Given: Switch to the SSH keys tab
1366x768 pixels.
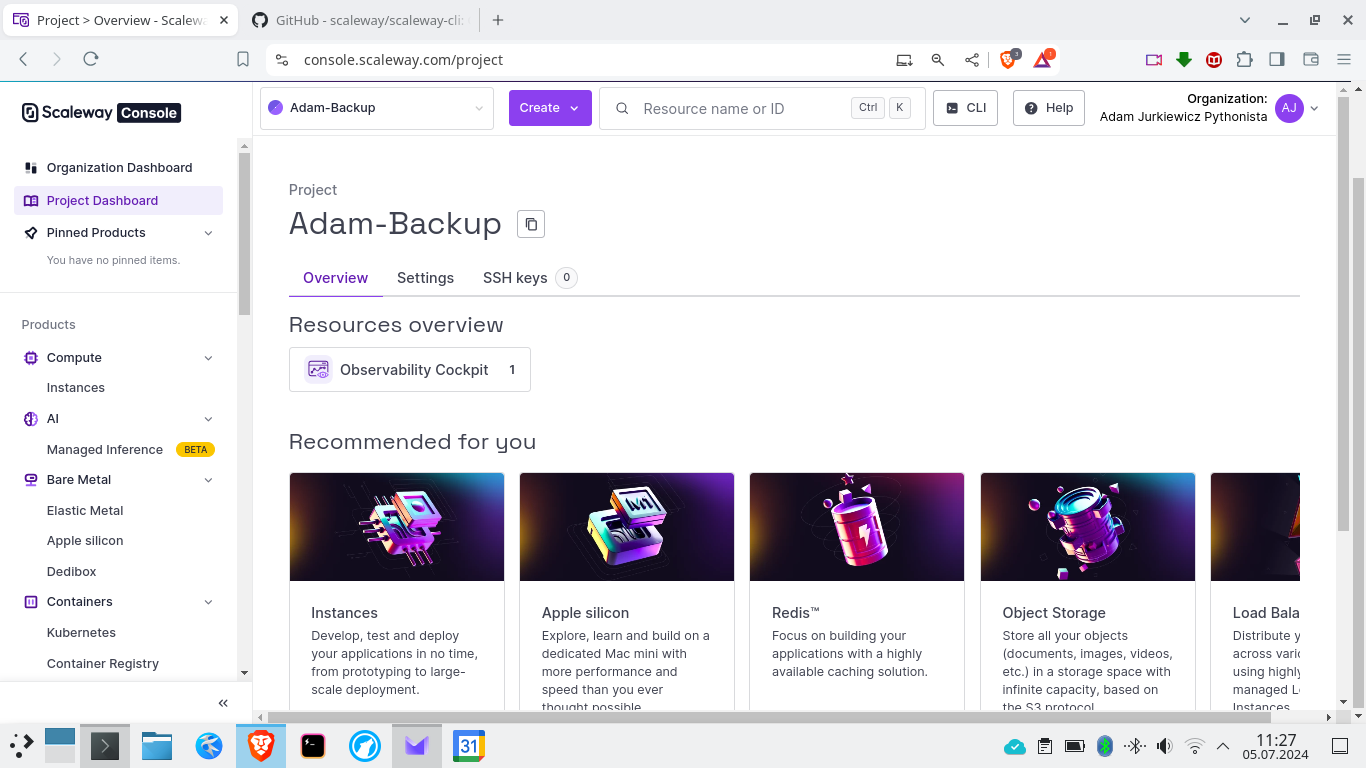Looking at the screenshot, I should coord(529,278).
